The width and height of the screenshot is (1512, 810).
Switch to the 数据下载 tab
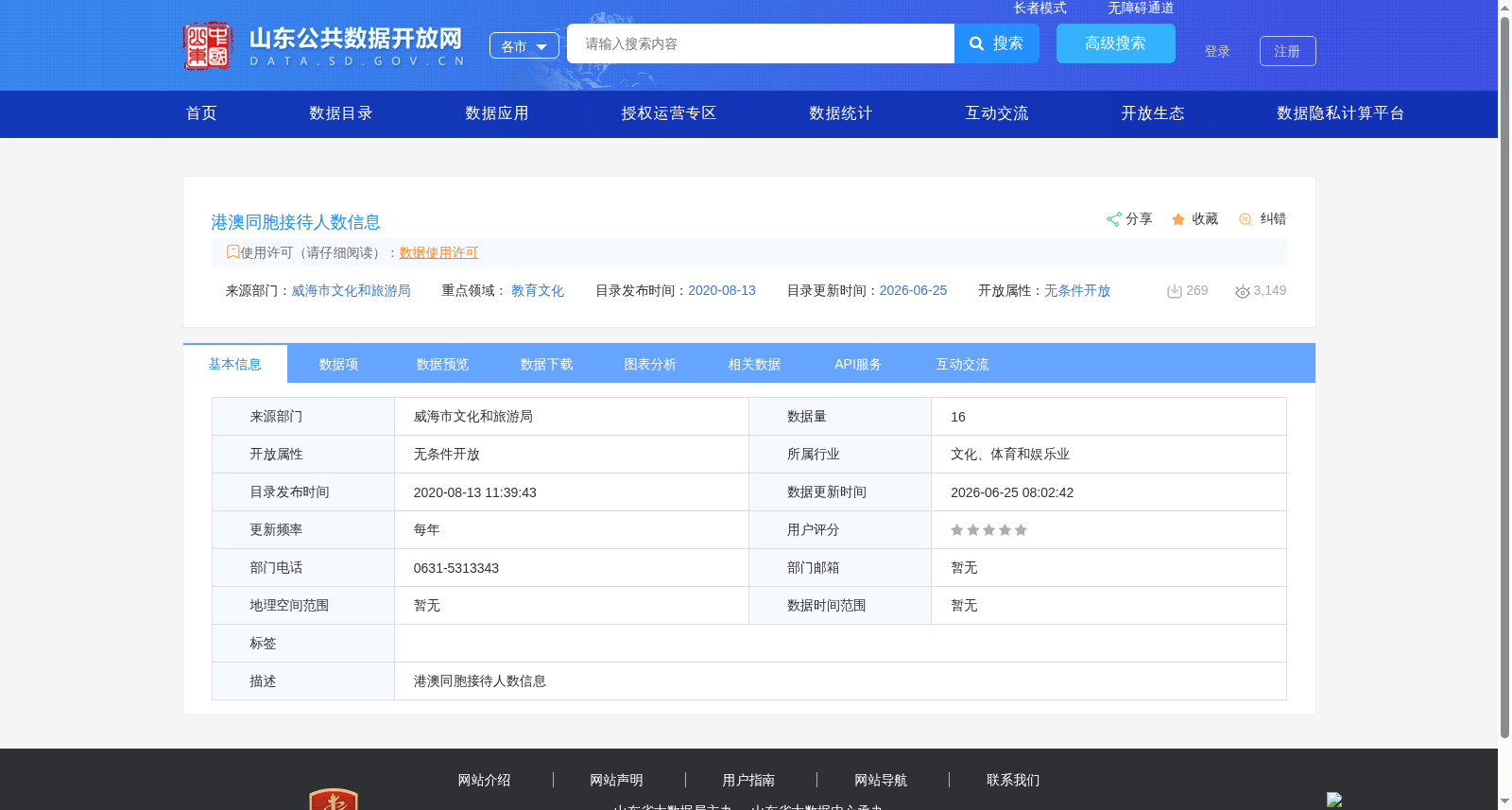tap(546, 364)
